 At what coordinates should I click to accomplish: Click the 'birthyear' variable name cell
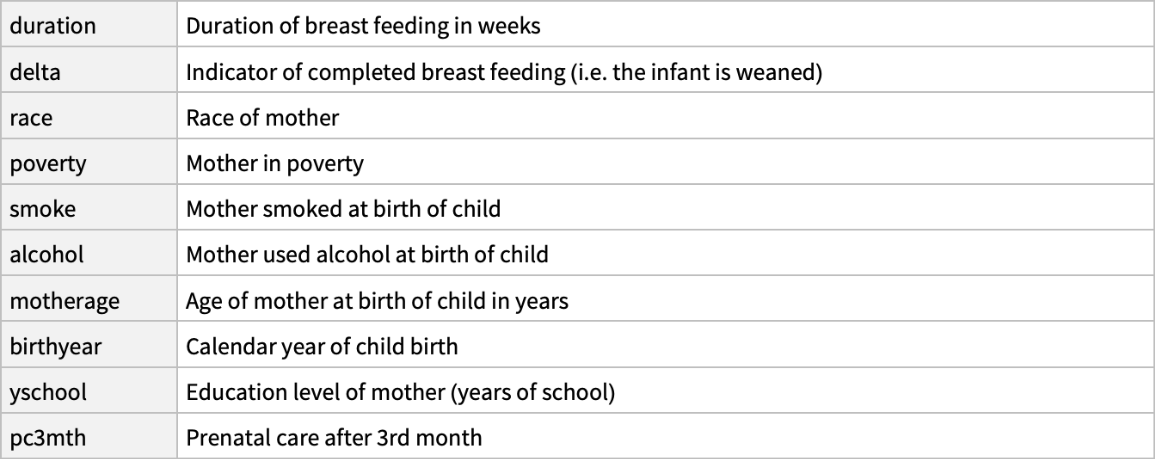[x=59, y=346]
